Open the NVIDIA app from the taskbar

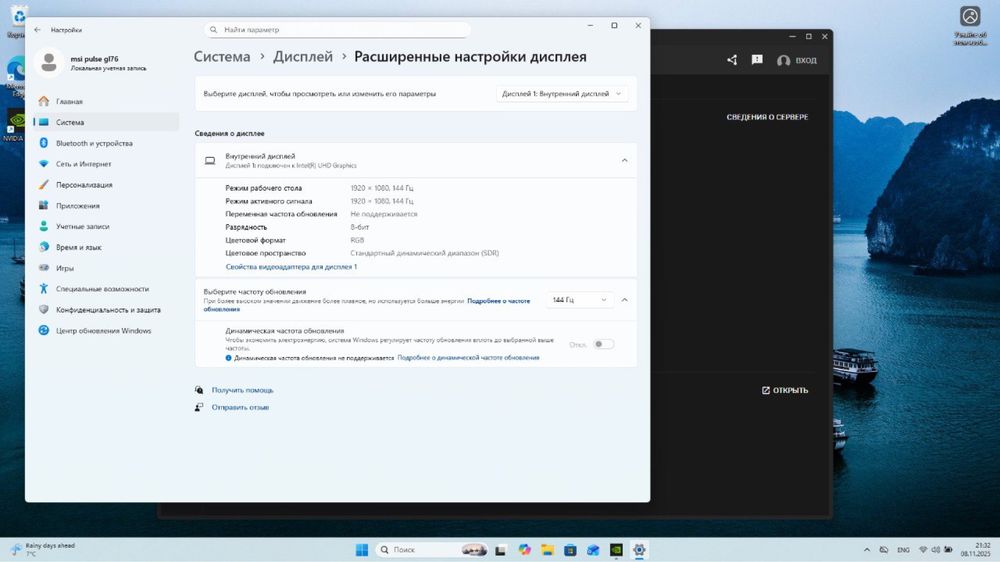(x=616, y=550)
